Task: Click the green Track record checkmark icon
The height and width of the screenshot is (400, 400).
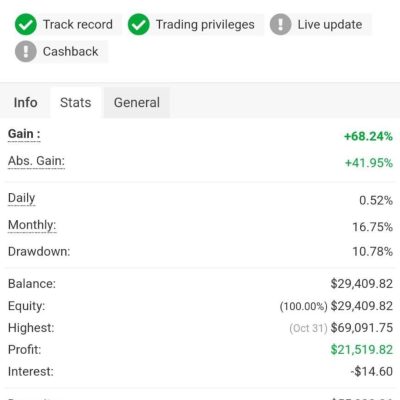Action: 26,25
